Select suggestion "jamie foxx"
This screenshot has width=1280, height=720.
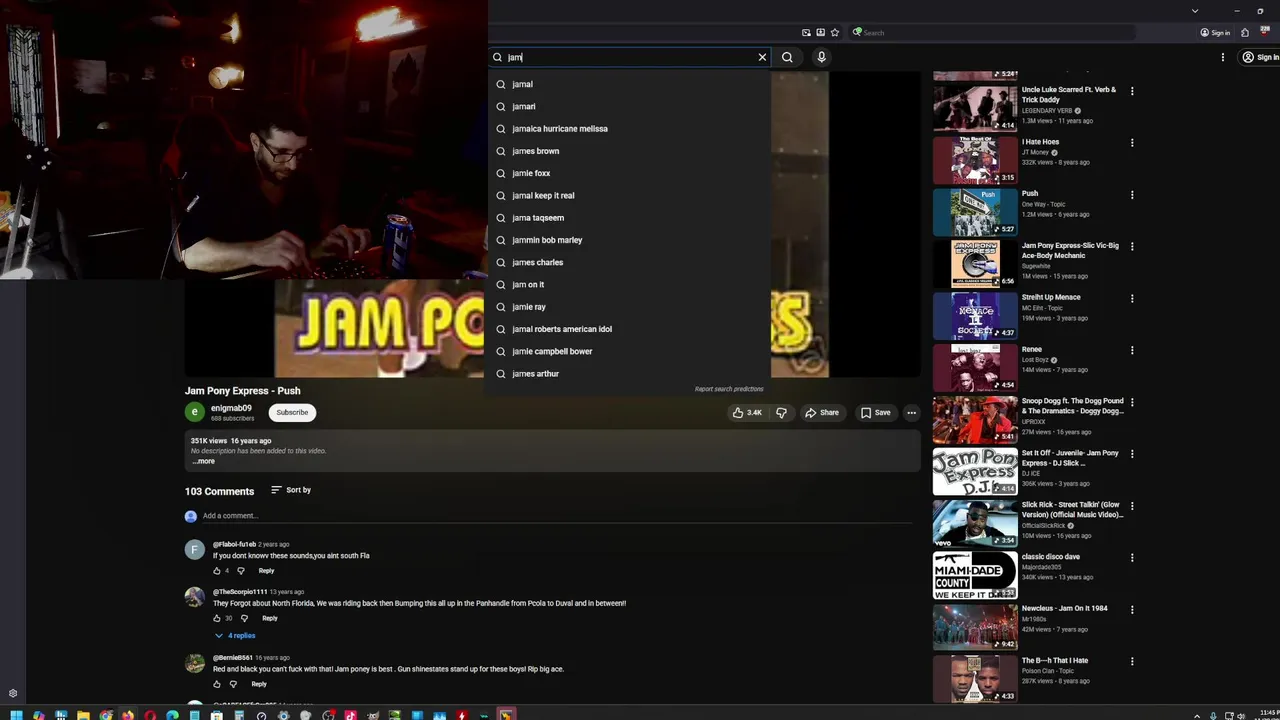(x=629, y=173)
